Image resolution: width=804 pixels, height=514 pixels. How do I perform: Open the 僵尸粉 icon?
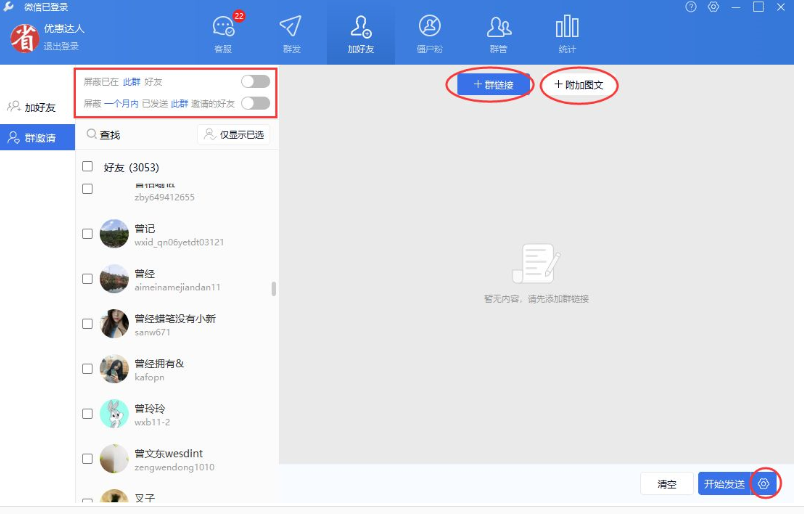pyautogui.click(x=429, y=32)
